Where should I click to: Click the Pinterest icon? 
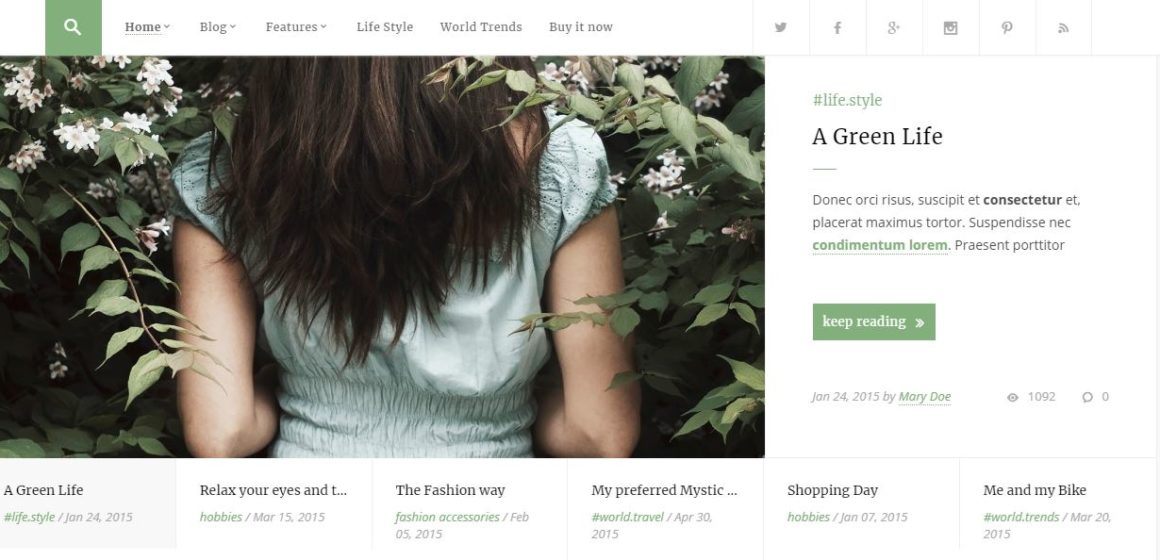1007,27
